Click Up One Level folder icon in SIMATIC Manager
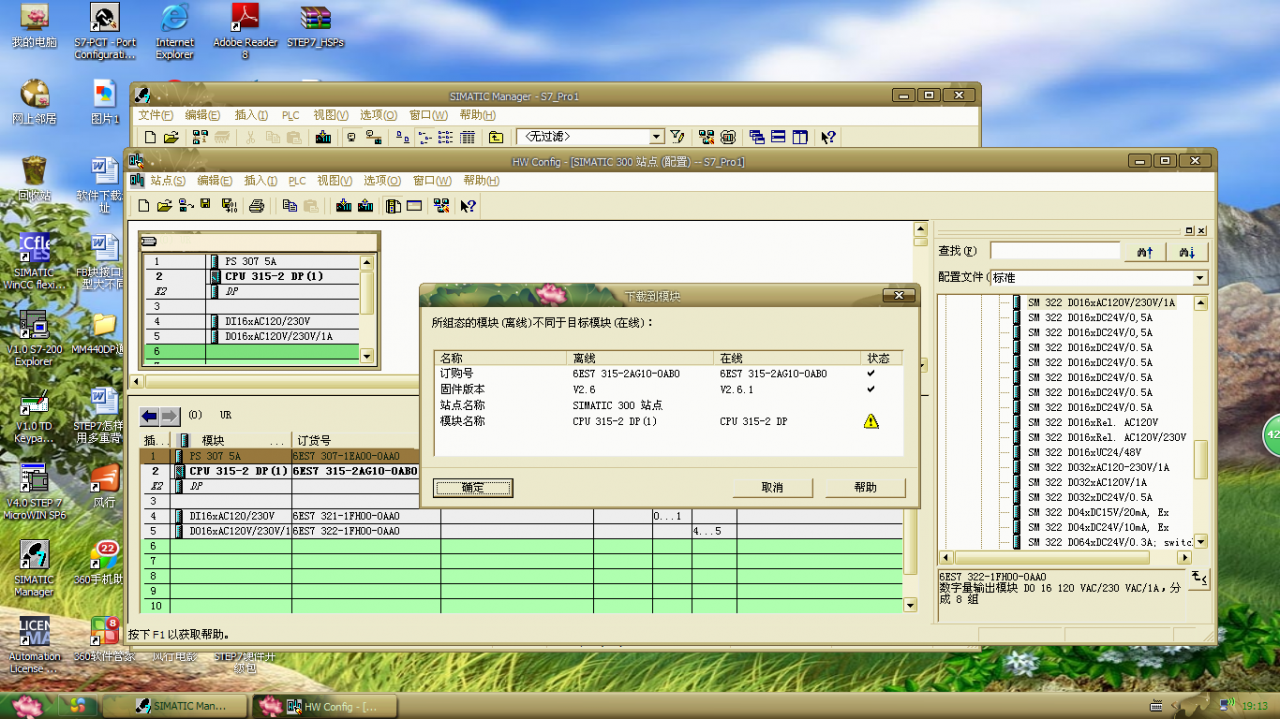The height and width of the screenshot is (719, 1280). (496, 137)
